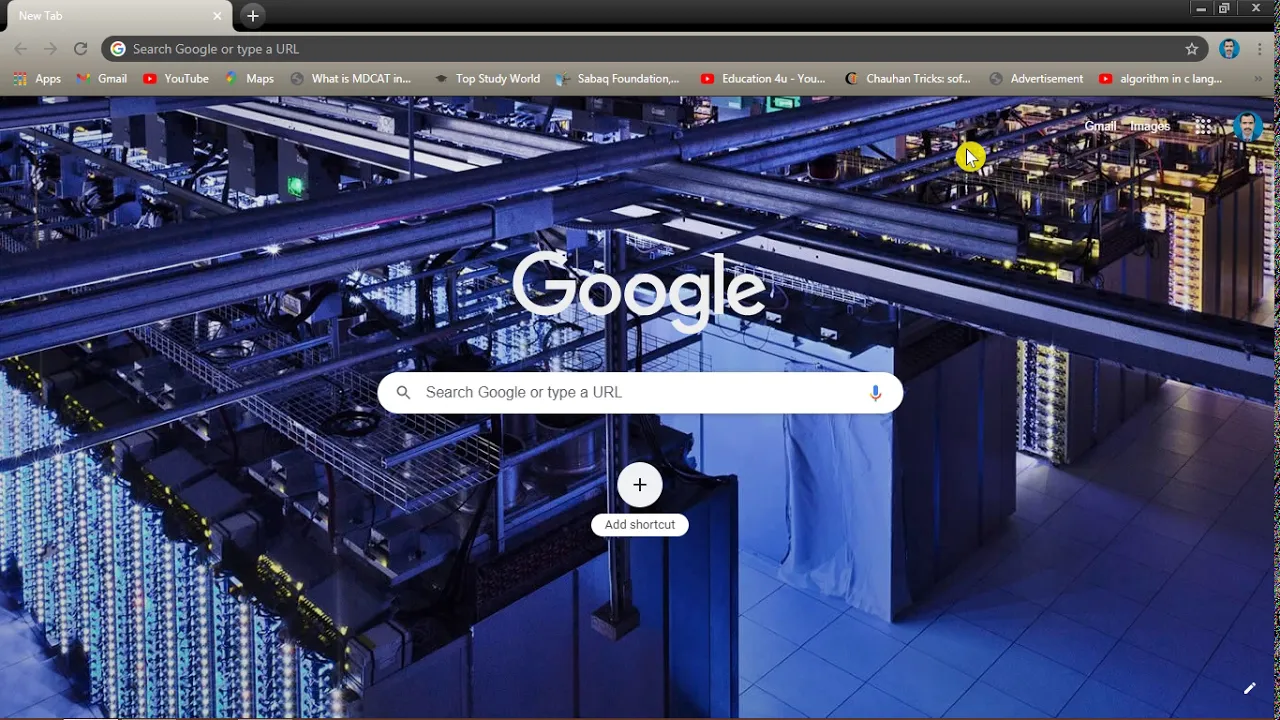Click the Add shortcut plus circle

click(x=640, y=485)
